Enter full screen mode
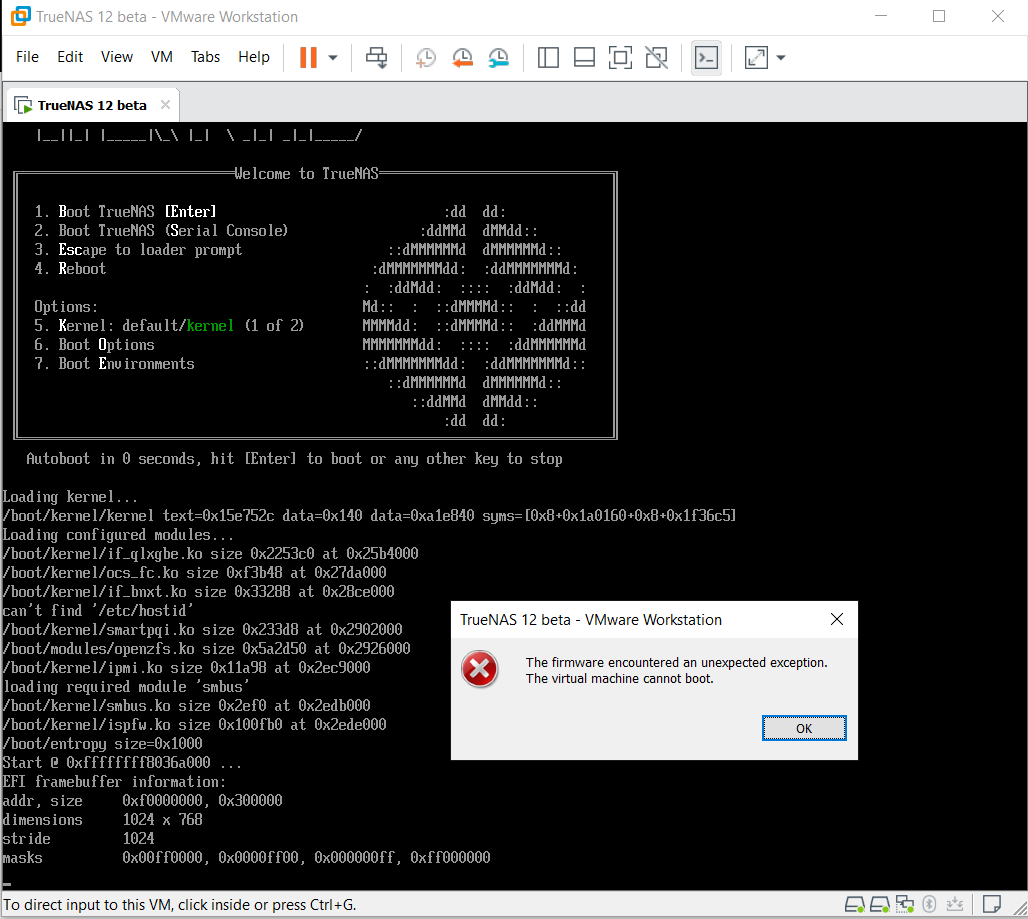Viewport: 1028px width, 919px height. point(620,58)
